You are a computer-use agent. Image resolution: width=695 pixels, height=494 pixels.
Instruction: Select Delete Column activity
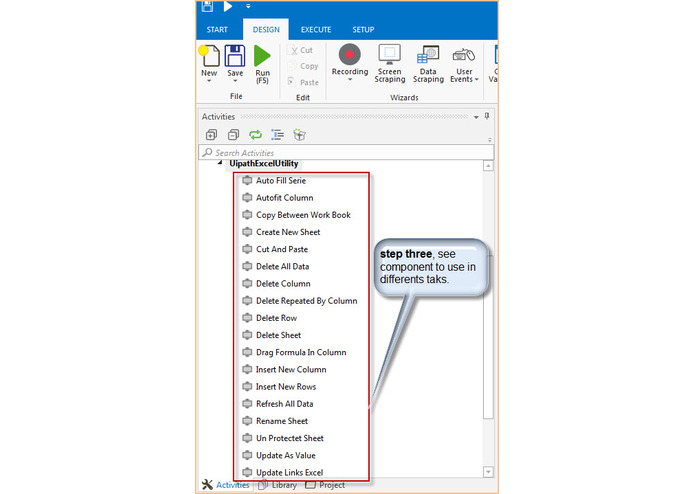pyautogui.click(x=276, y=284)
